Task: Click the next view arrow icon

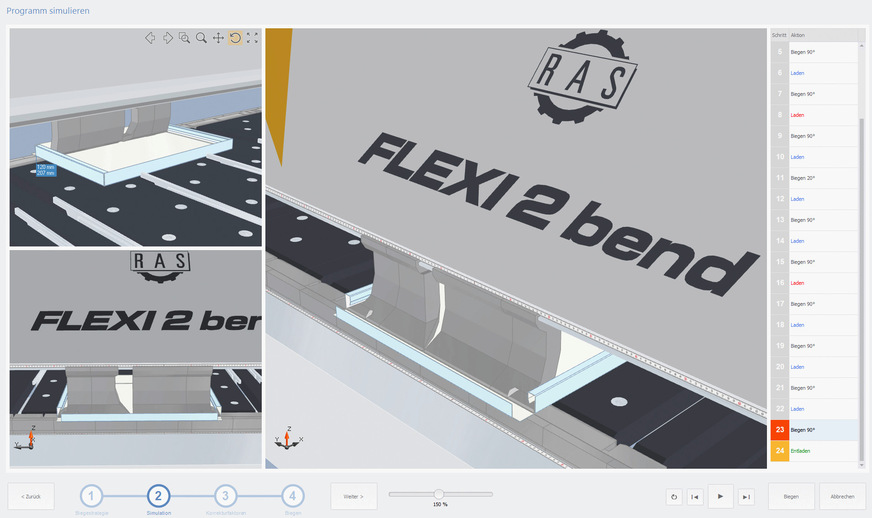Action: click(167, 38)
